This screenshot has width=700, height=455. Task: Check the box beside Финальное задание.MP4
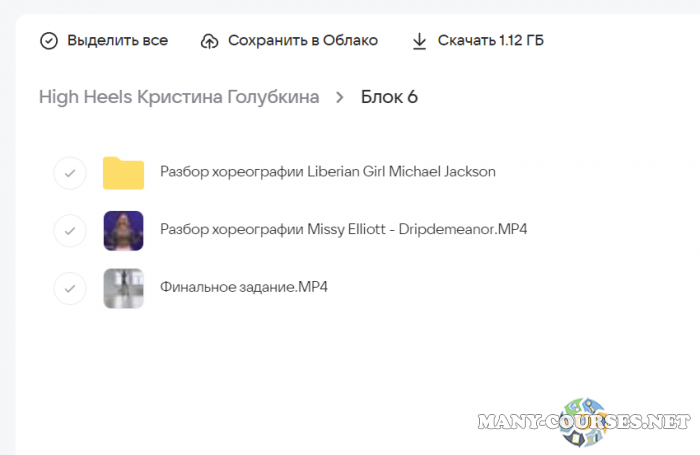pos(69,288)
